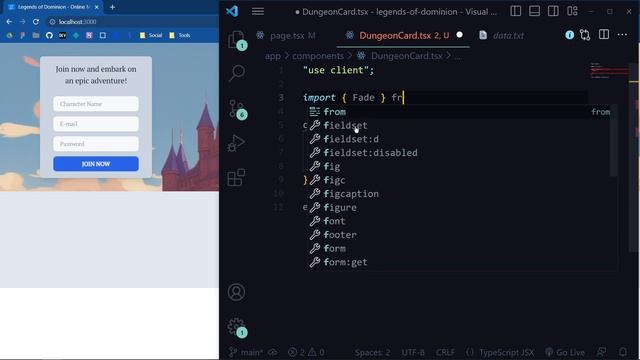Change indentation via Spaces: 2
This screenshot has width=640, height=360.
(372, 352)
